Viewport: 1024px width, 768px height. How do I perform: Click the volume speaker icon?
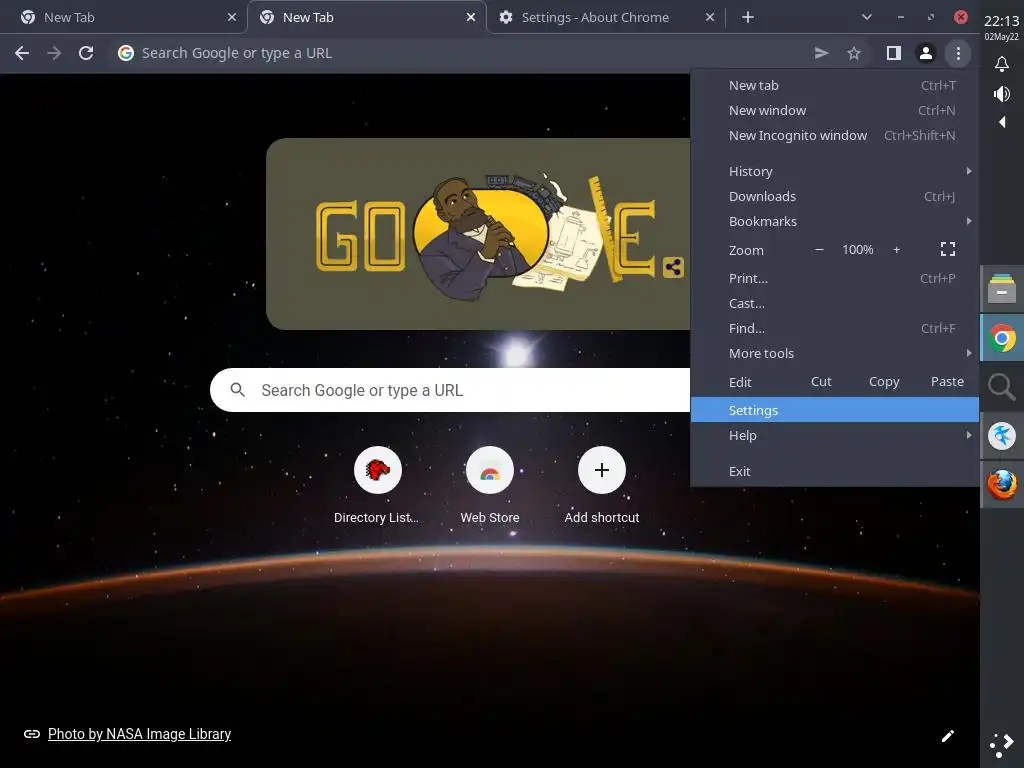click(1001, 94)
